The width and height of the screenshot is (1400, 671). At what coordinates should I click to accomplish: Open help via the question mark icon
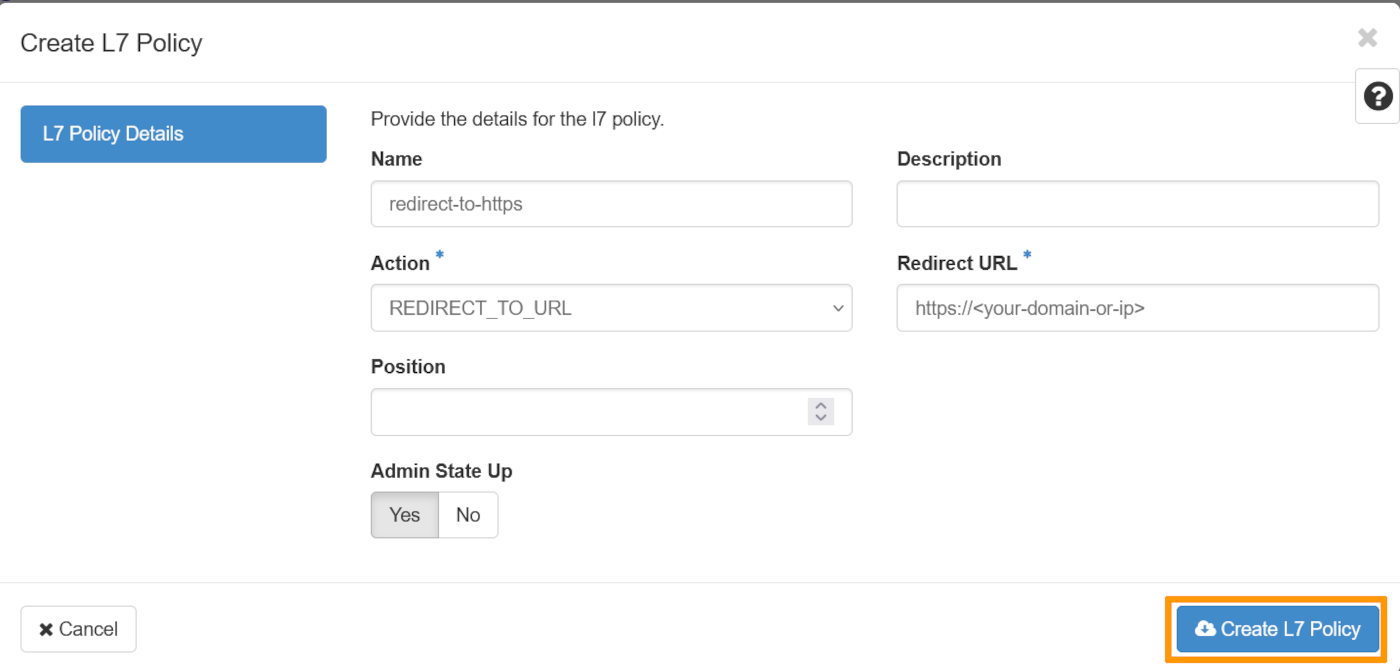(1378, 96)
